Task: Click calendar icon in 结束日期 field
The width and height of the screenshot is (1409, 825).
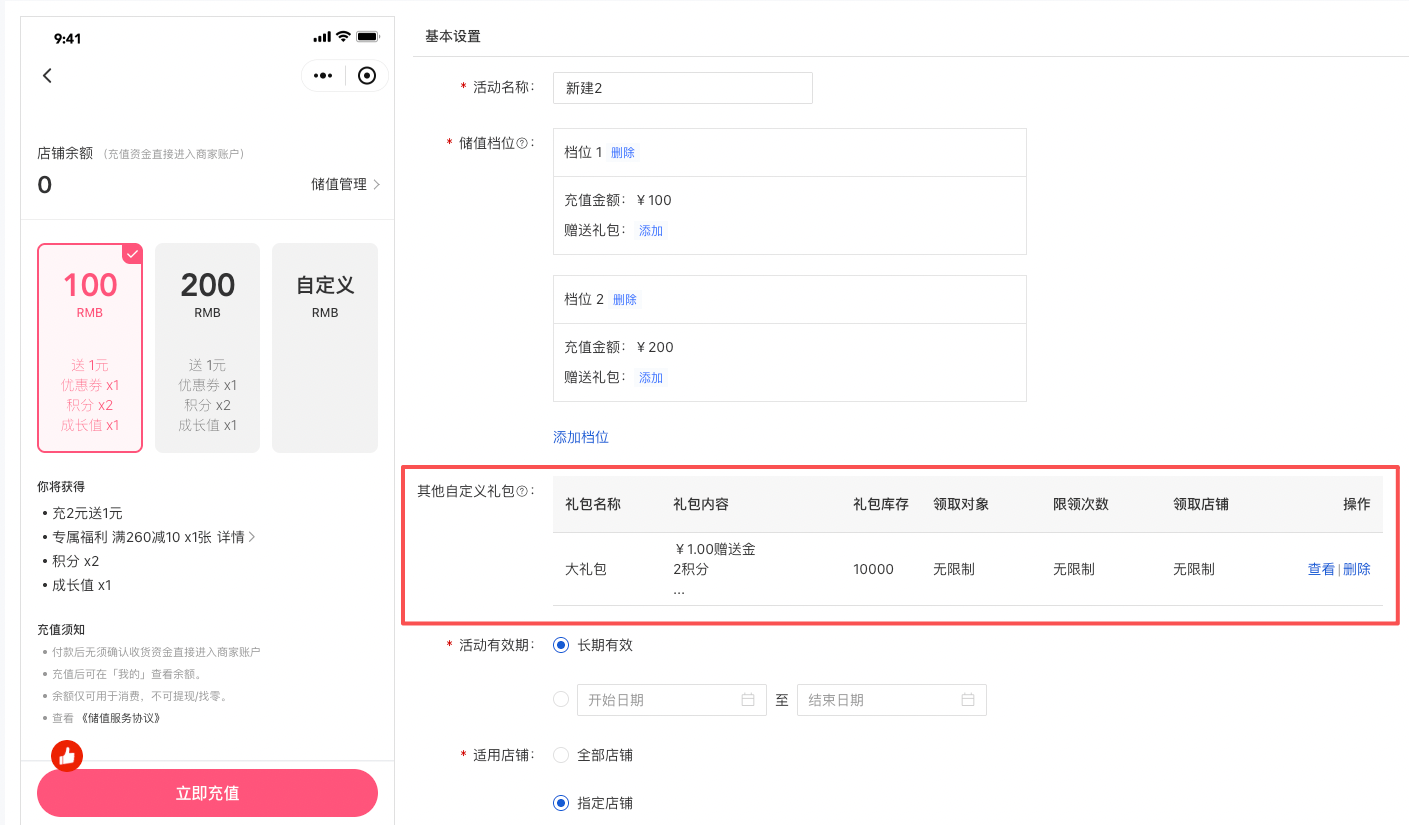Action: pyautogui.click(x=968, y=700)
